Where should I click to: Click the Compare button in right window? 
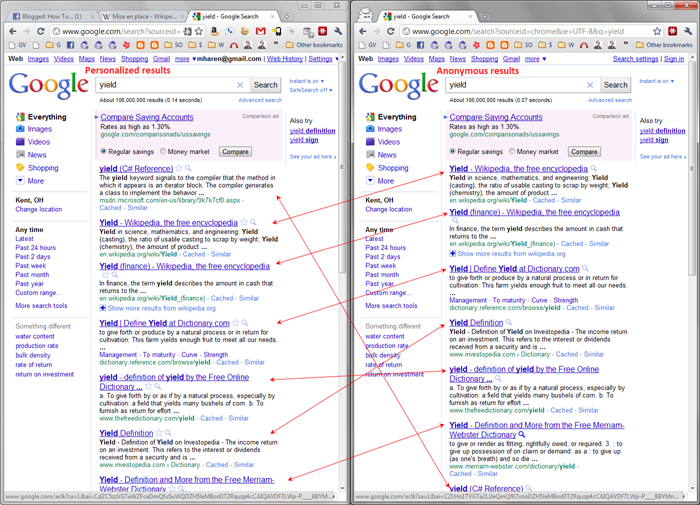(x=584, y=152)
